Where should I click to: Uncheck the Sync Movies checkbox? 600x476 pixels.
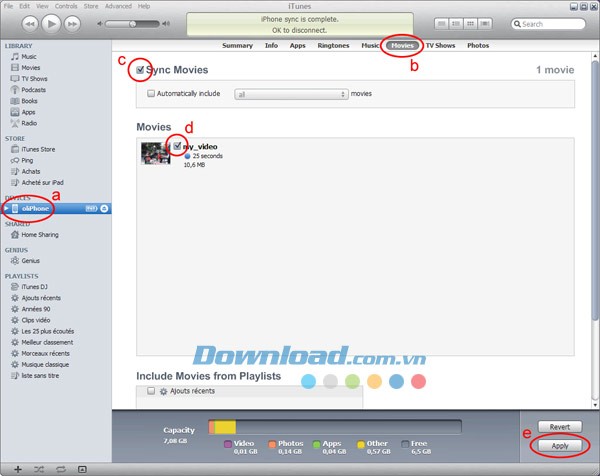tap(140, 72)
